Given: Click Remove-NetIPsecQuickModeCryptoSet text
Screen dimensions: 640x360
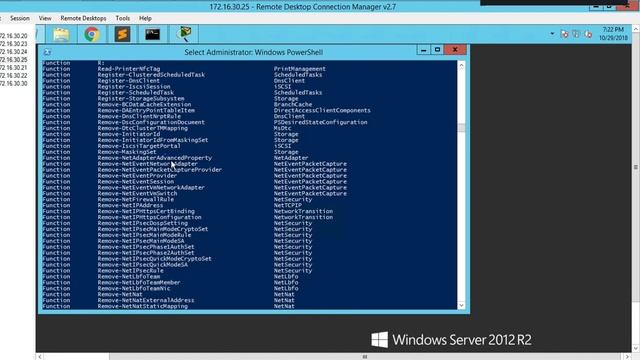Looking at the screenshot, I should tap(155, 258).
